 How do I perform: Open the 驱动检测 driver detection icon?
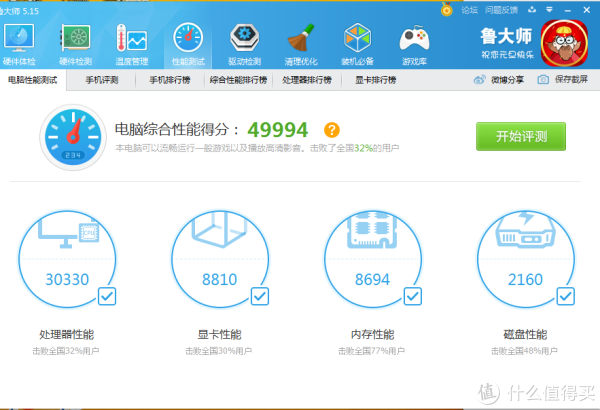click(245, 38)
